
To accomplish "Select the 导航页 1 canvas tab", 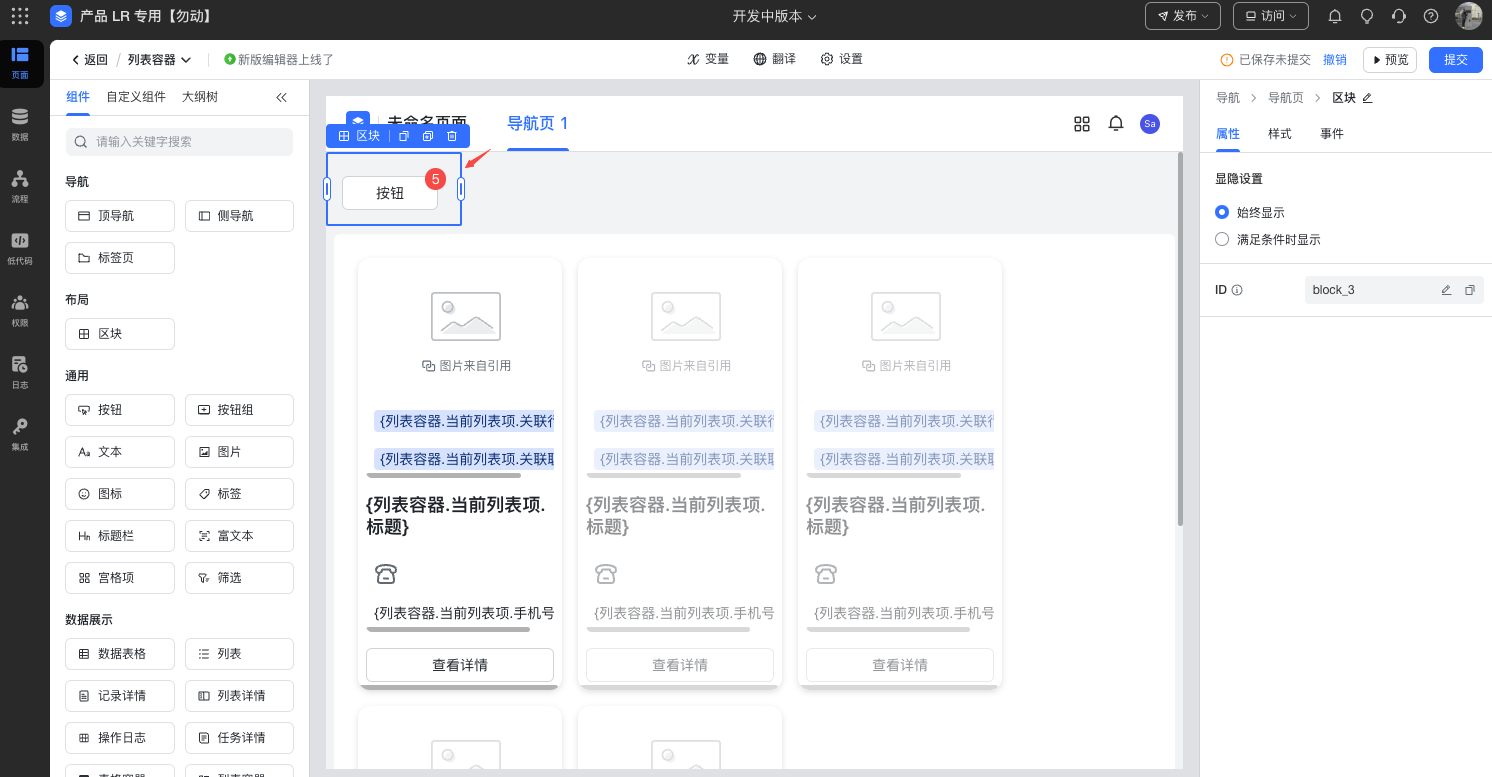I will click(x=538, y=124).
